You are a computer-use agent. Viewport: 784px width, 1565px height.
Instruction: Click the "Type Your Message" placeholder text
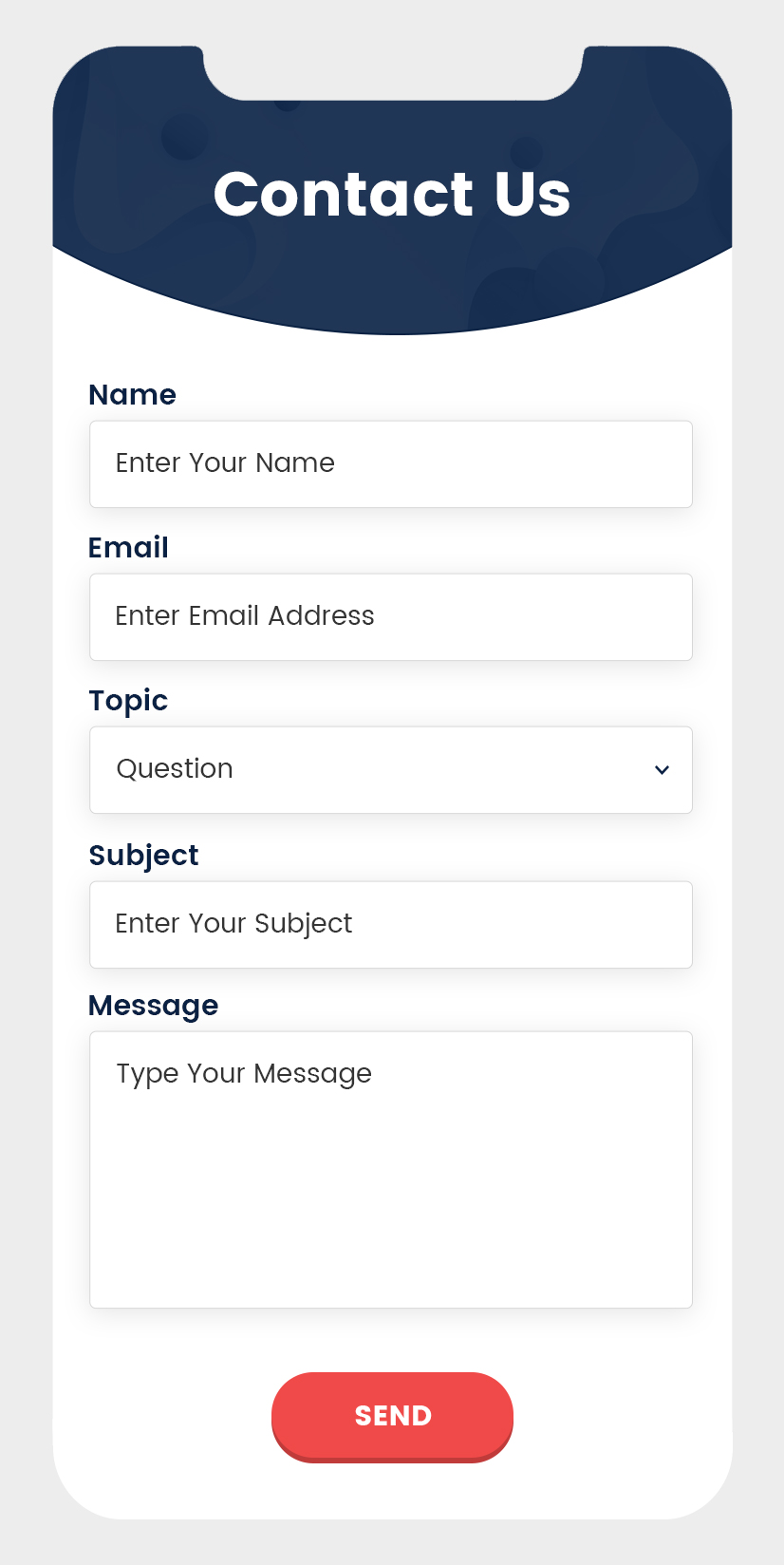coord(244,1074)
